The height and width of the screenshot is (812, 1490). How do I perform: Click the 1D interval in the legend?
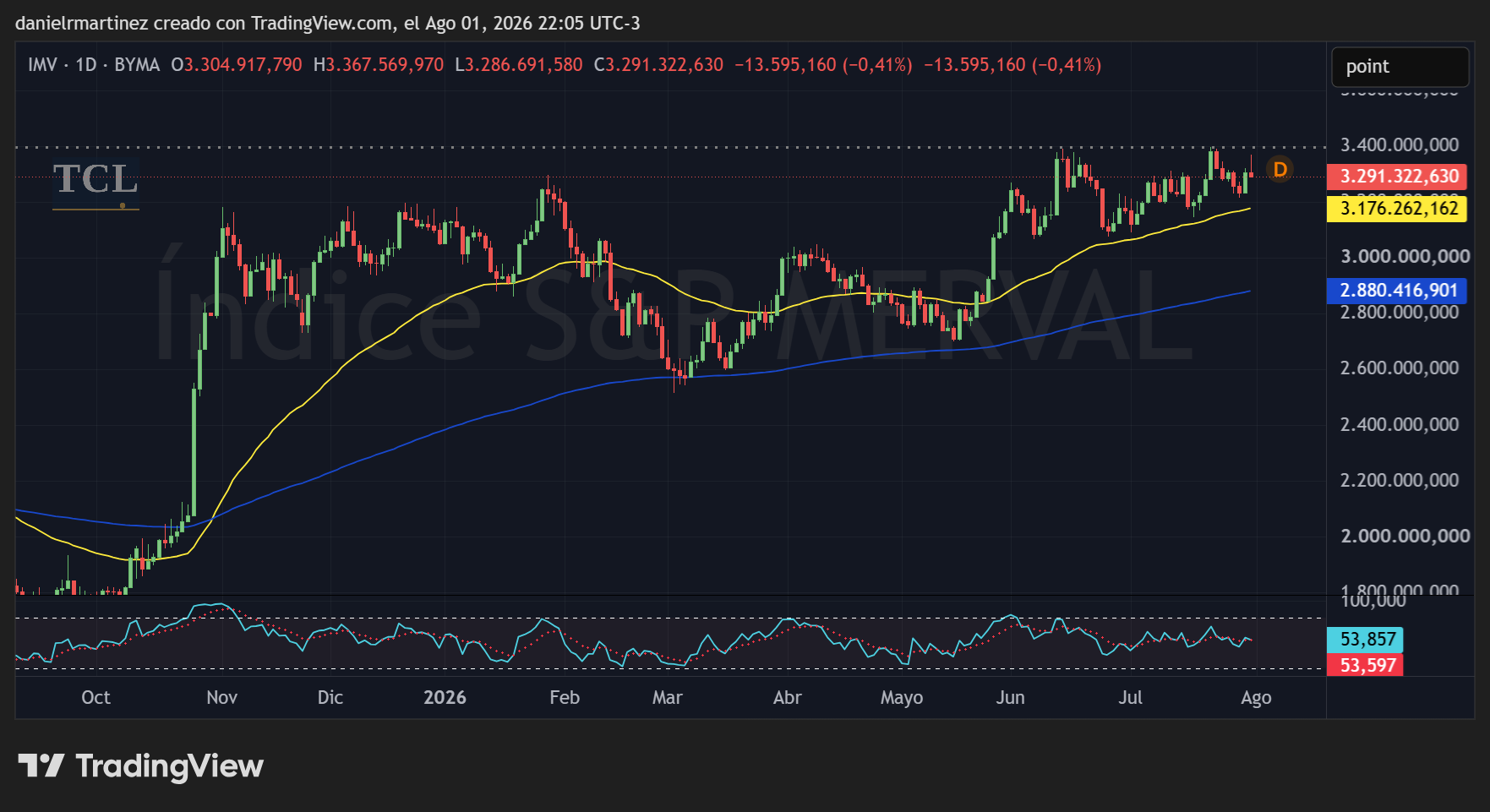click(x=86, y=65)
